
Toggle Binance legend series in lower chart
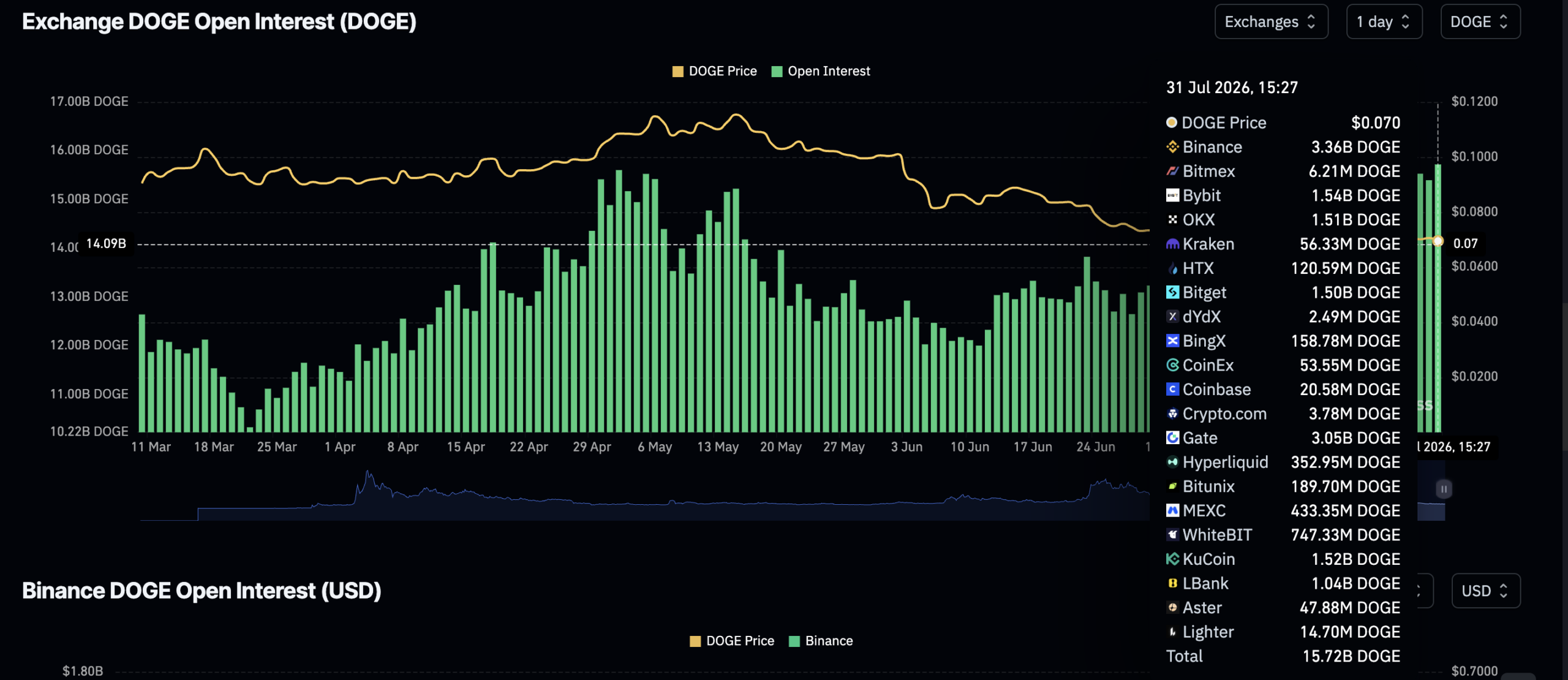coord(821,641)
